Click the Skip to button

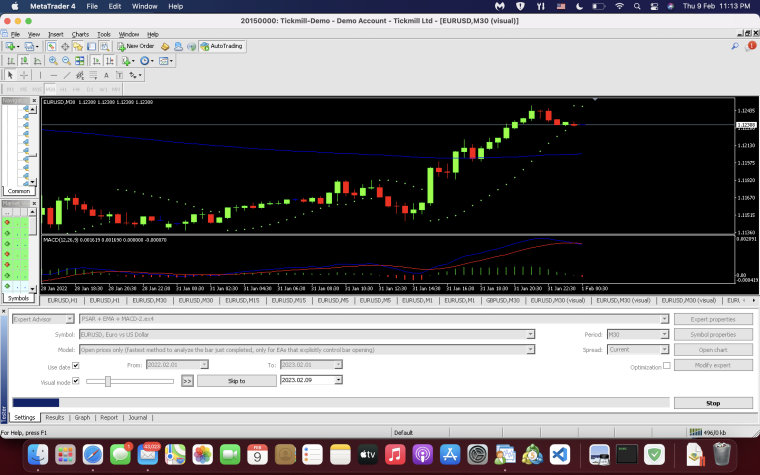(x=237, y=381)
